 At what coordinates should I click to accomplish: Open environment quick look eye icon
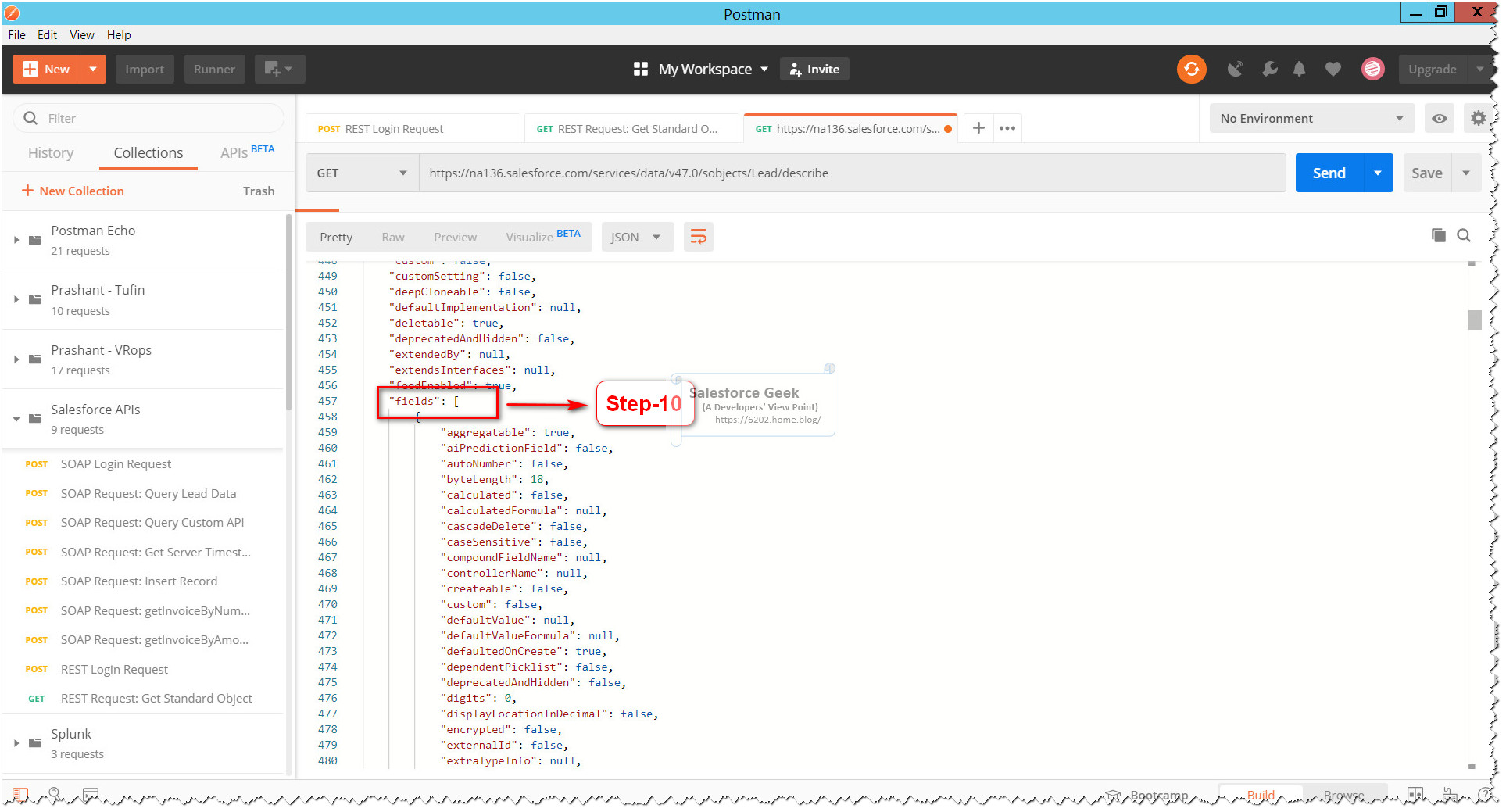coord(1439,119)
